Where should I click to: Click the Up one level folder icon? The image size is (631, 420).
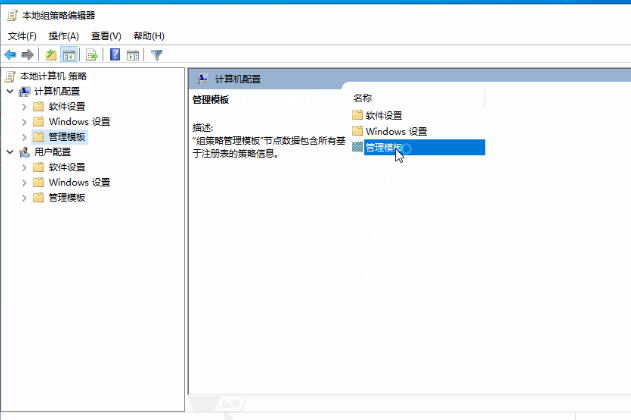pos(51,55)
